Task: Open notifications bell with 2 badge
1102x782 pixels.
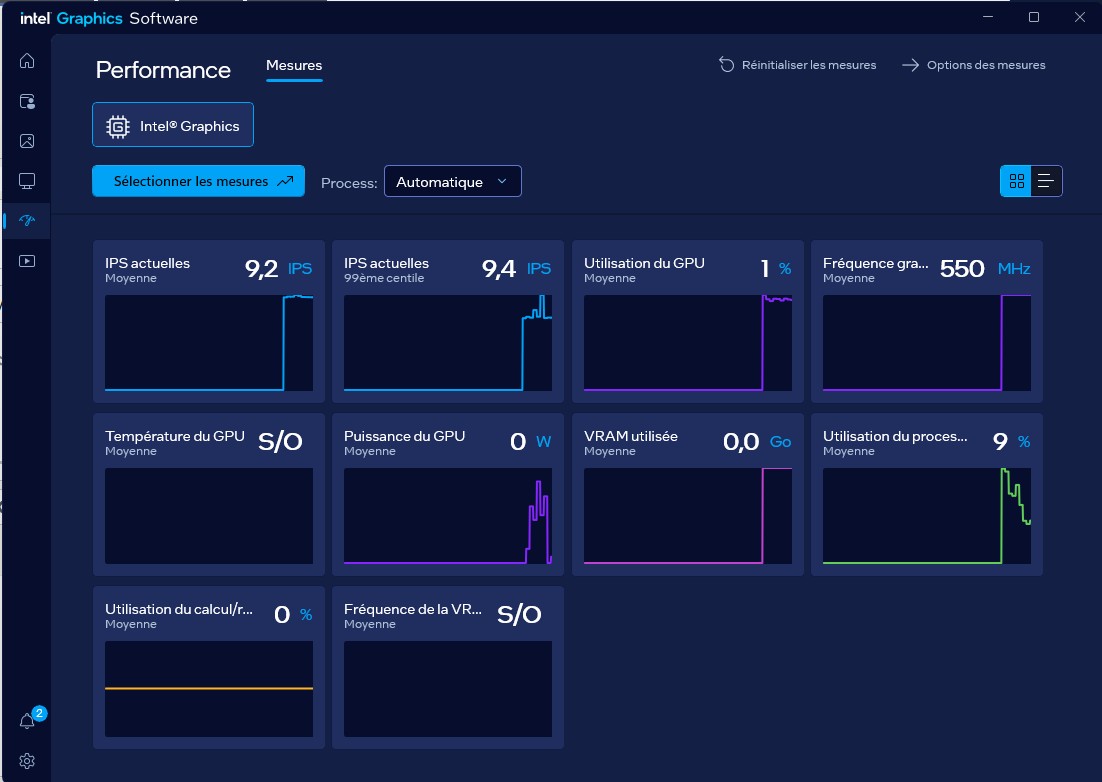Action: (28, 721)
